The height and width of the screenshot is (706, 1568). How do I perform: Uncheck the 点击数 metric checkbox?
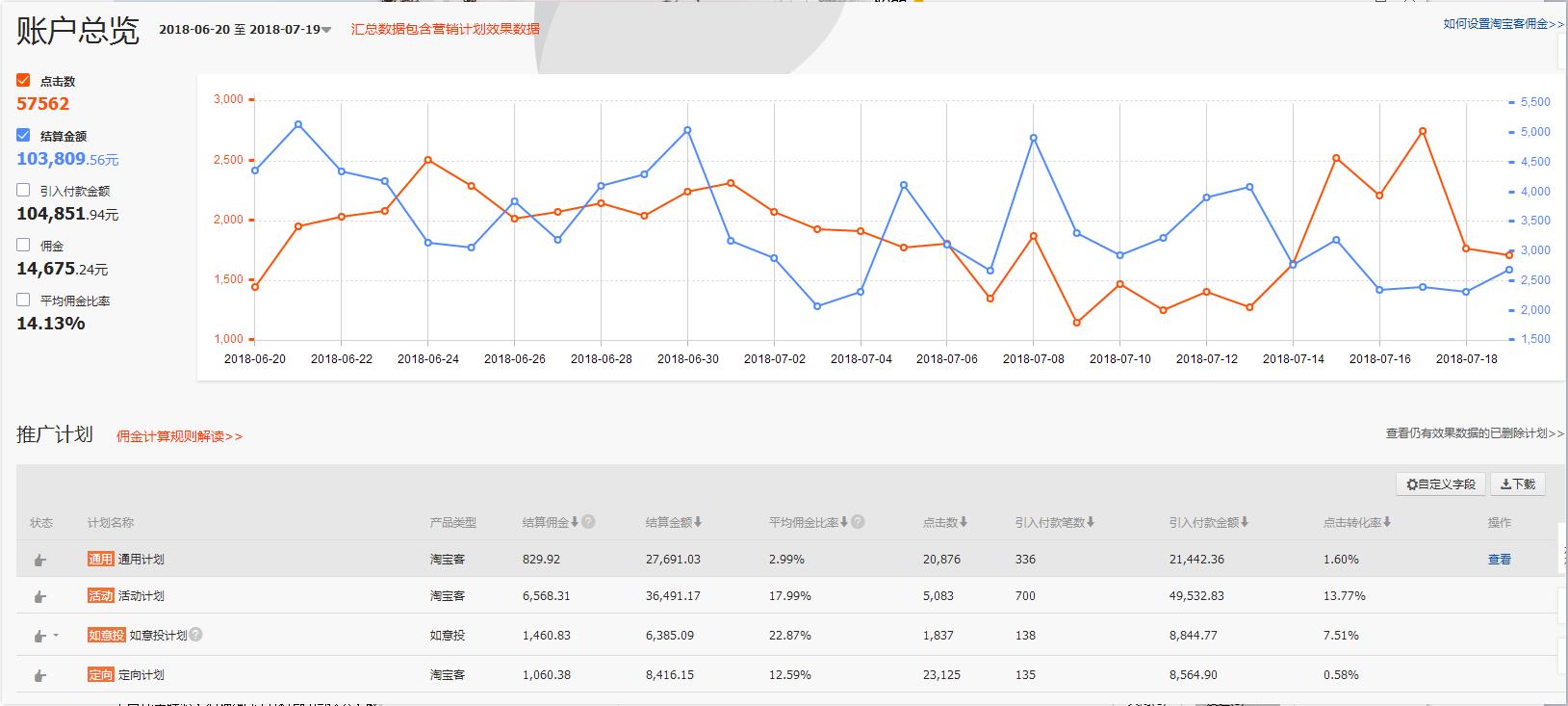pos(23,81)
